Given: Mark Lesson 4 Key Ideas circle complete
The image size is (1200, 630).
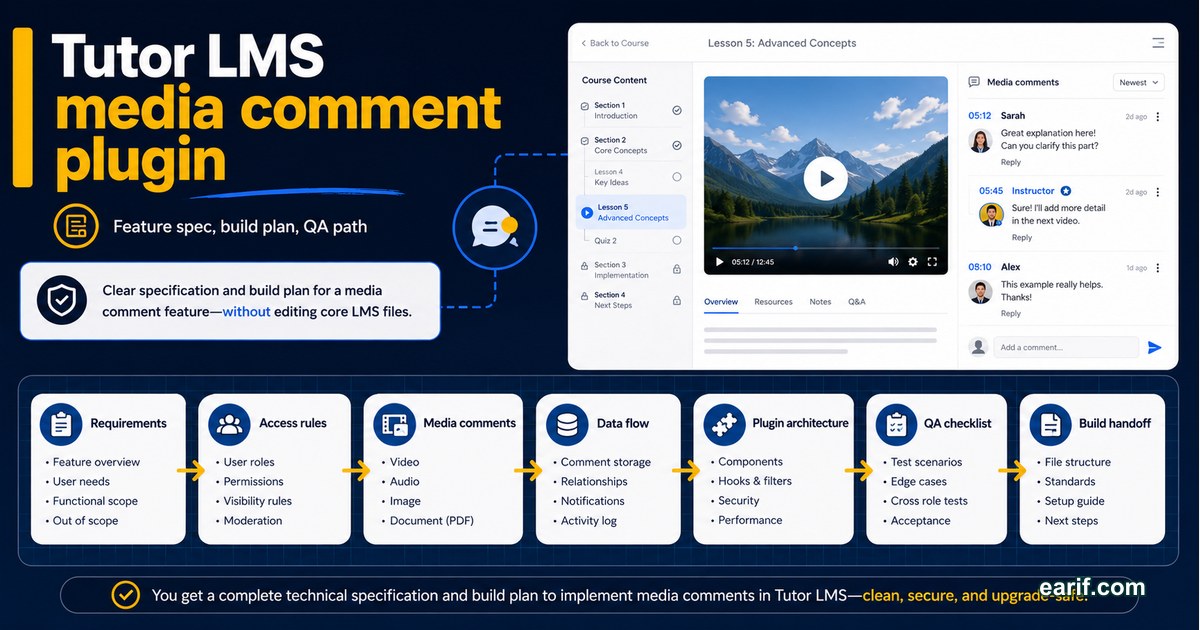Looking at the screenshot, I should click(x=677, y=177).
